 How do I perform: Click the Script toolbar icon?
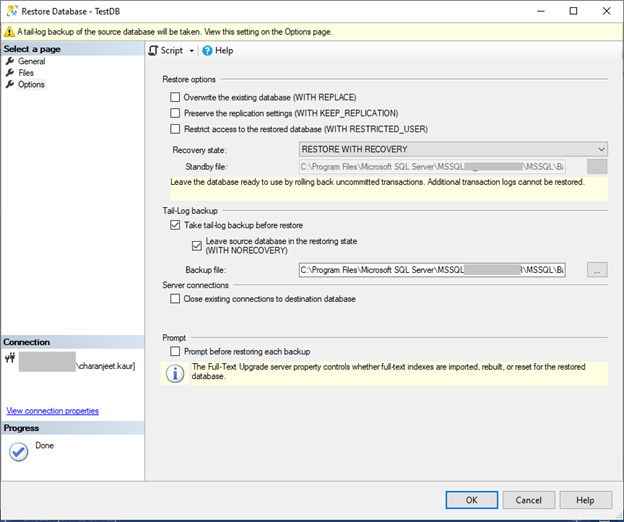(153, 50)
